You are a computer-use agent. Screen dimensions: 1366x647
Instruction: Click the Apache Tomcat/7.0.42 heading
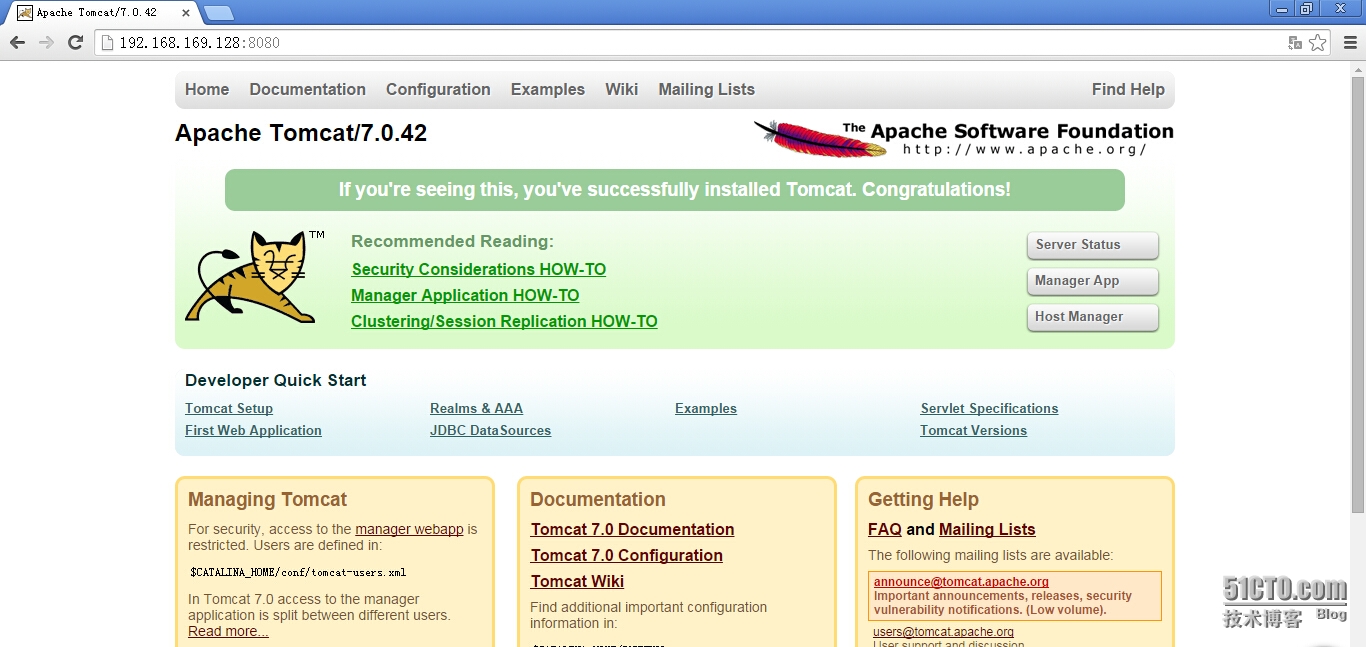click(301, 133)
